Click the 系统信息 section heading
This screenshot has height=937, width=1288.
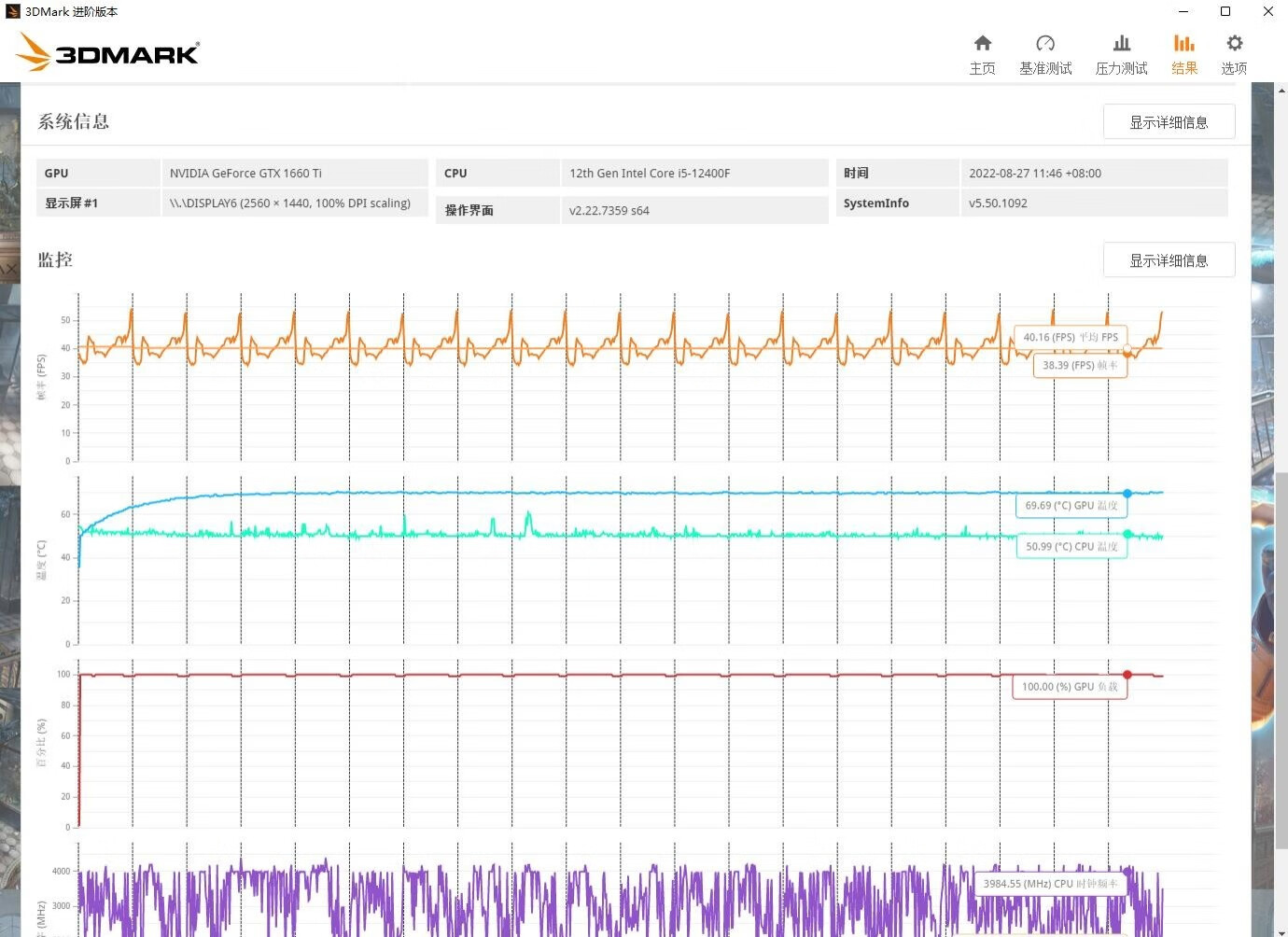pos(74,122)
